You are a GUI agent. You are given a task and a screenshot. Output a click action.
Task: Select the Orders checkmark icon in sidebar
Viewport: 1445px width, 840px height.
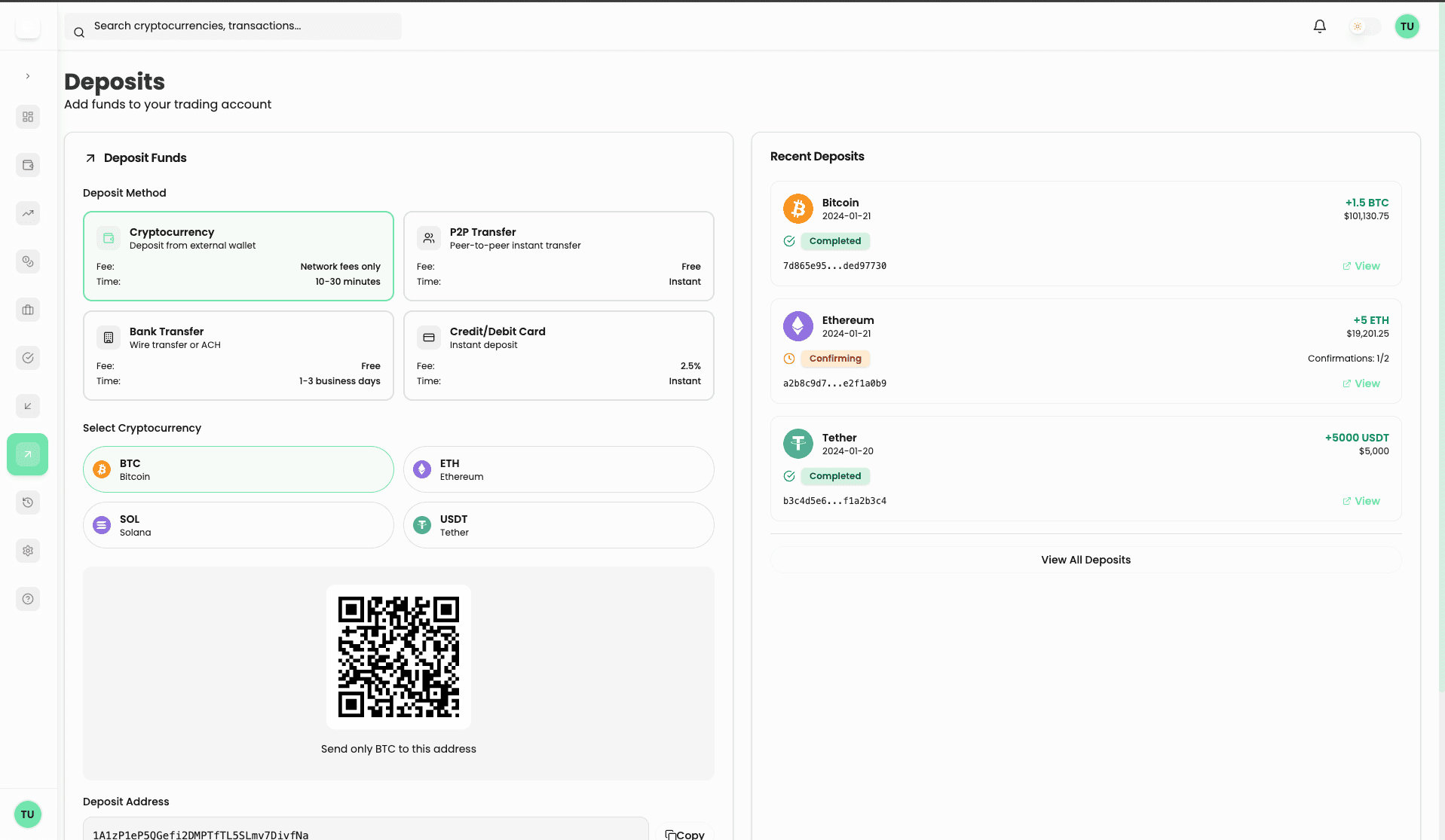click(x=28, y=358)
